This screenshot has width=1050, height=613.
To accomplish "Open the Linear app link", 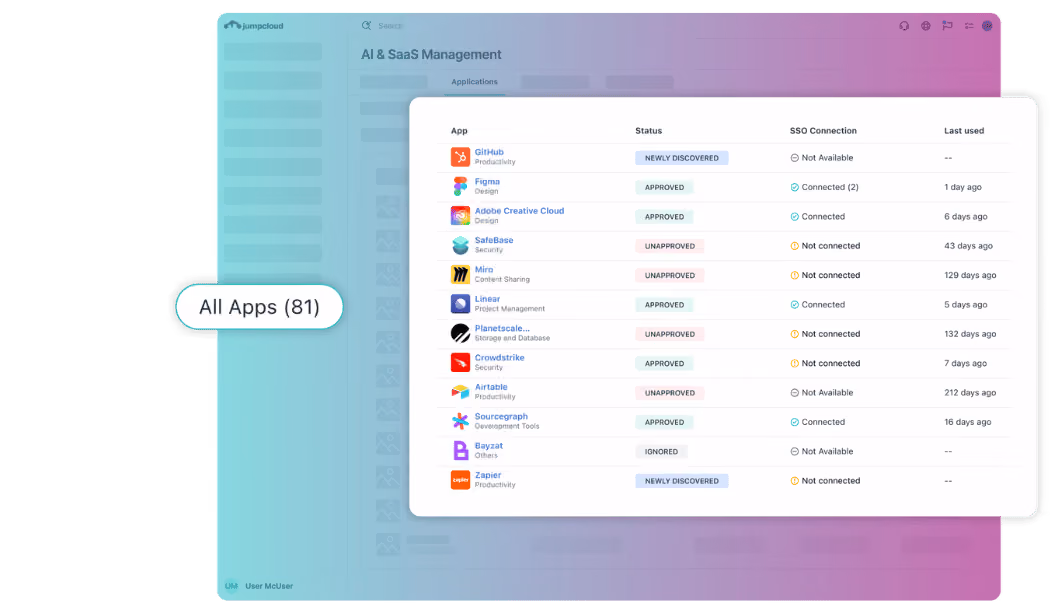I will (487, 299).
